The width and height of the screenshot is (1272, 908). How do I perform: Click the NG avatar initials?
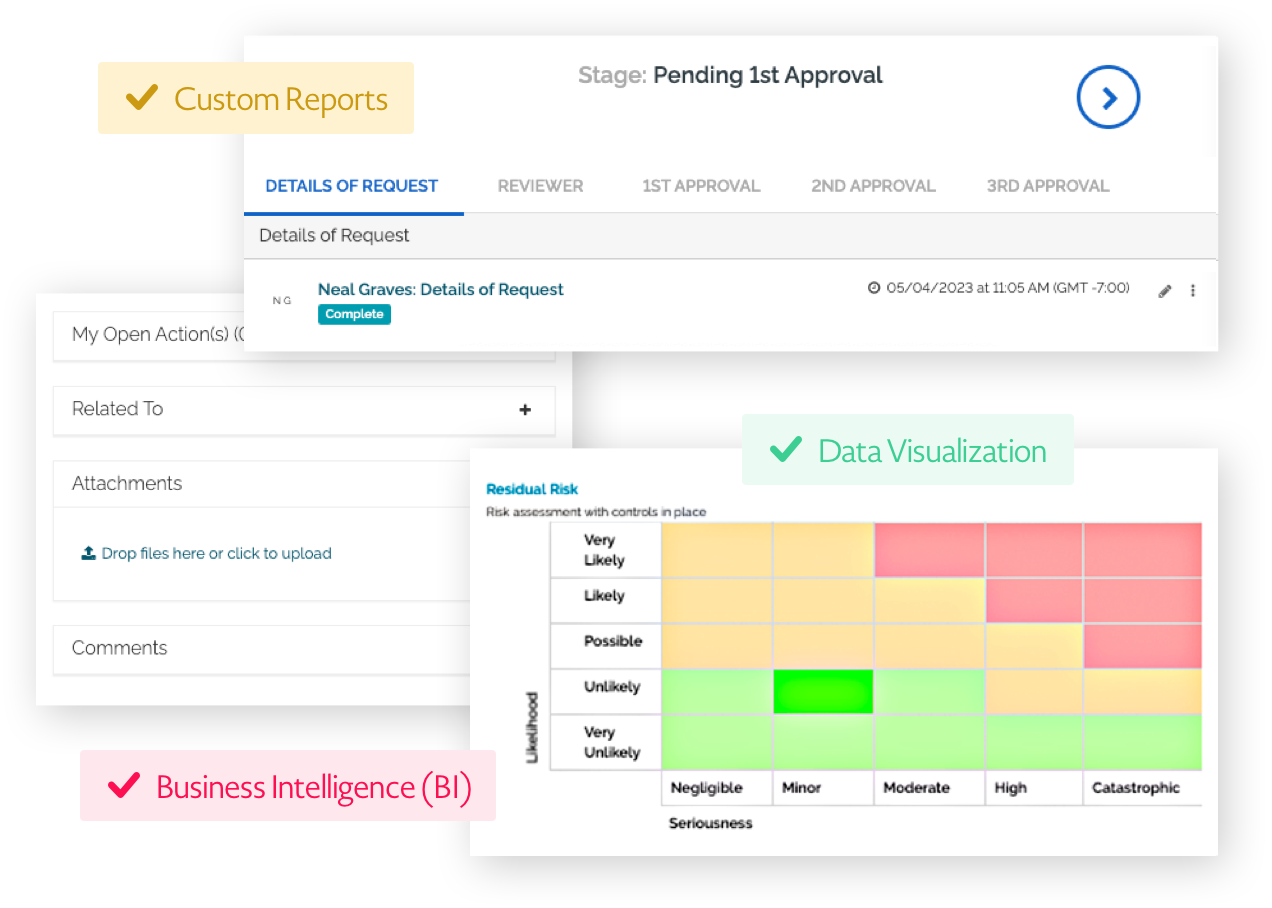pyautogui.click(x=282, y=300)
